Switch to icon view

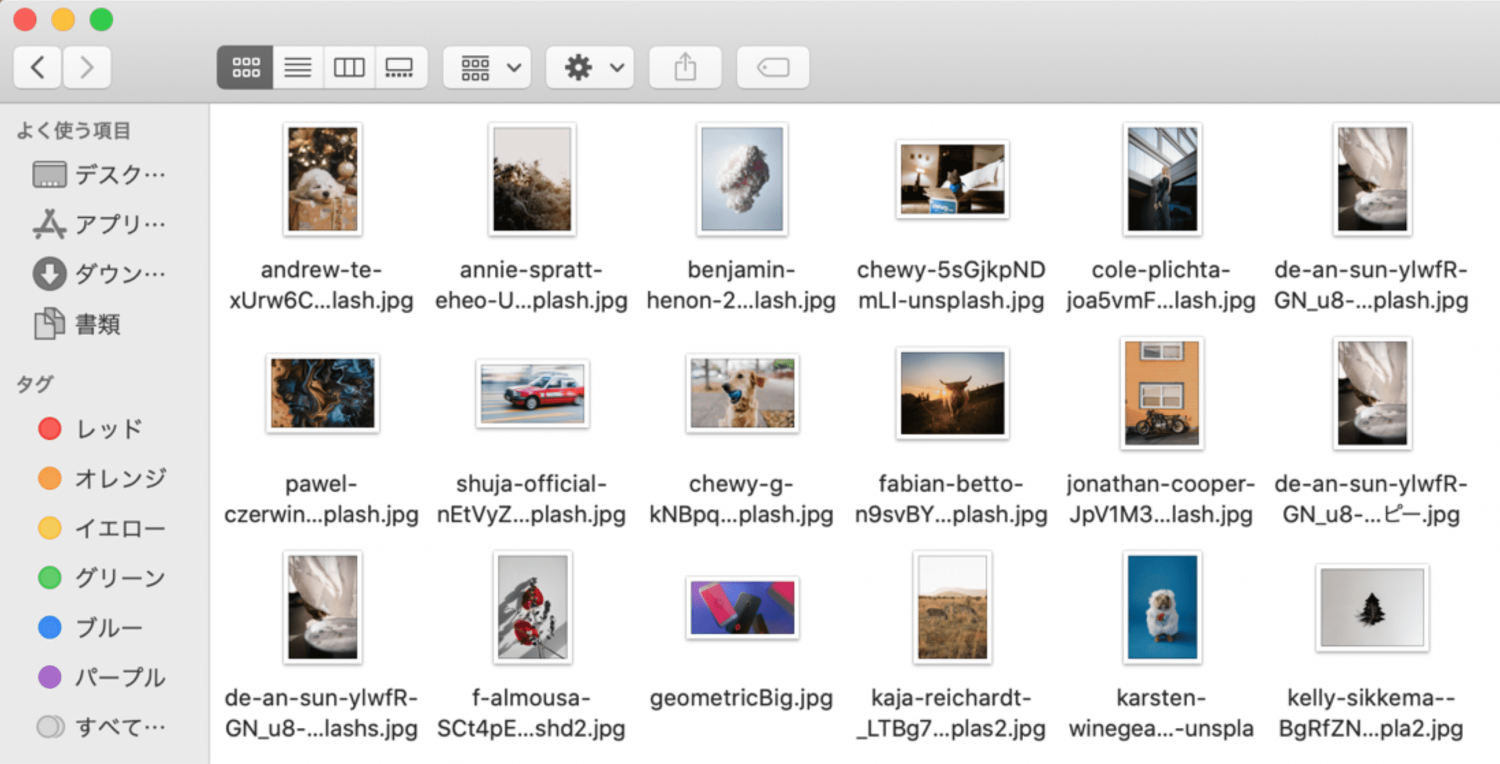click(245, 68)
